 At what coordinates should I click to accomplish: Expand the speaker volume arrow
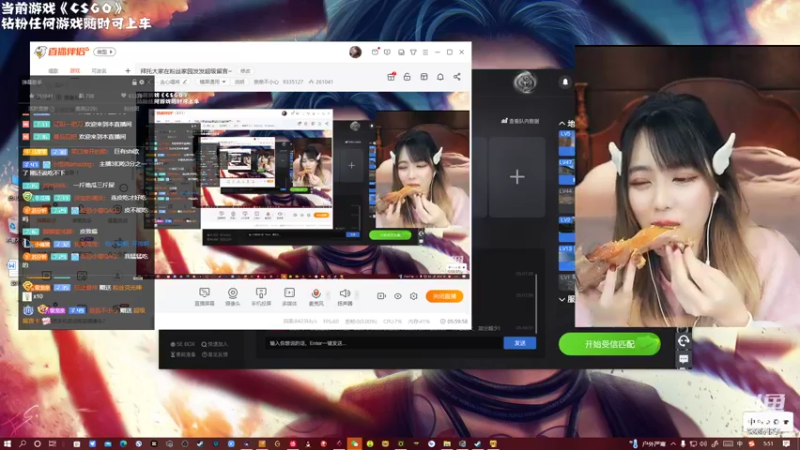pos(357,294)
